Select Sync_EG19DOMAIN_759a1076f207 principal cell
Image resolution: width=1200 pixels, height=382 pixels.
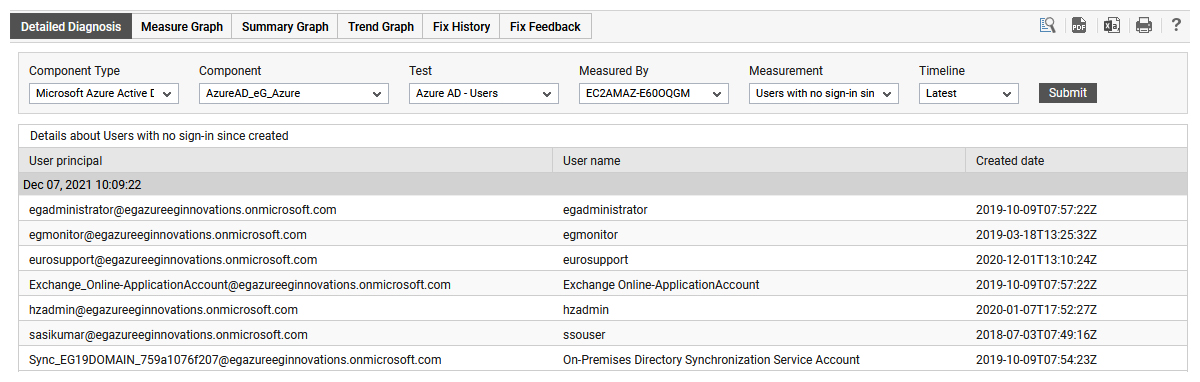(236, 360)
